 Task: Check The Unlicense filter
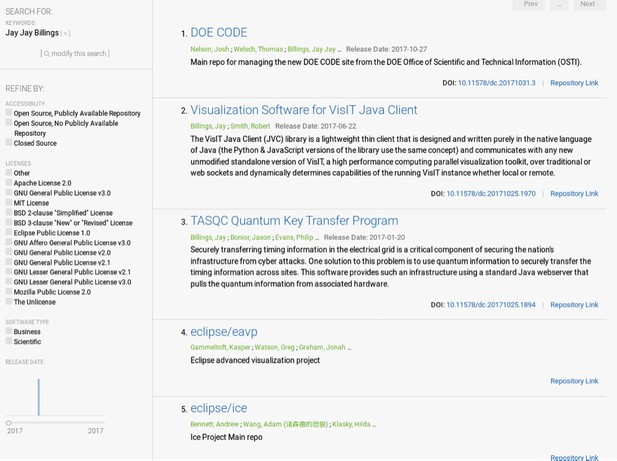[9, 302]
